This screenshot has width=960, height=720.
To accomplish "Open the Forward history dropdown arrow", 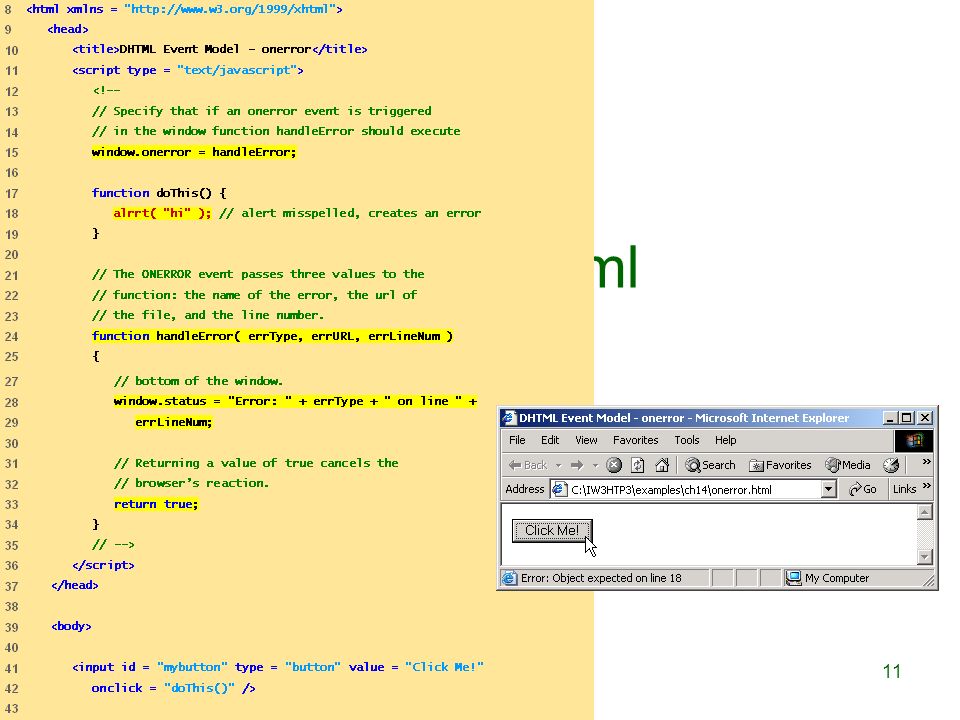I will click(595, 466).
